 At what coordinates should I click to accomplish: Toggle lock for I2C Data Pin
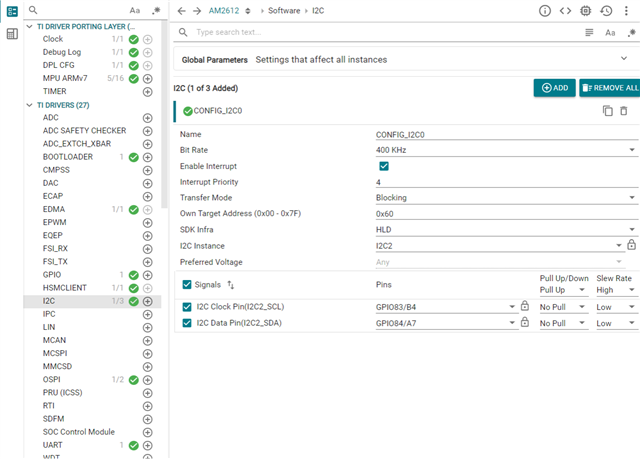525,322
